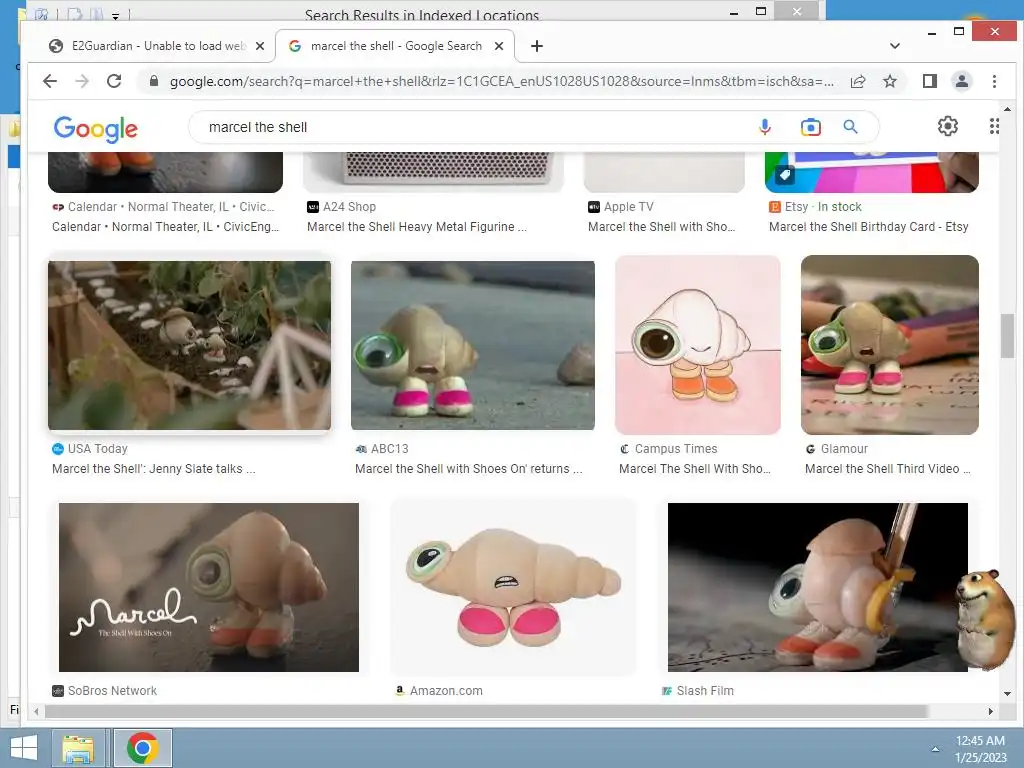Show hidden system tray icons
The width and height of the screenshot is (1024, 768).
[935, 749]
